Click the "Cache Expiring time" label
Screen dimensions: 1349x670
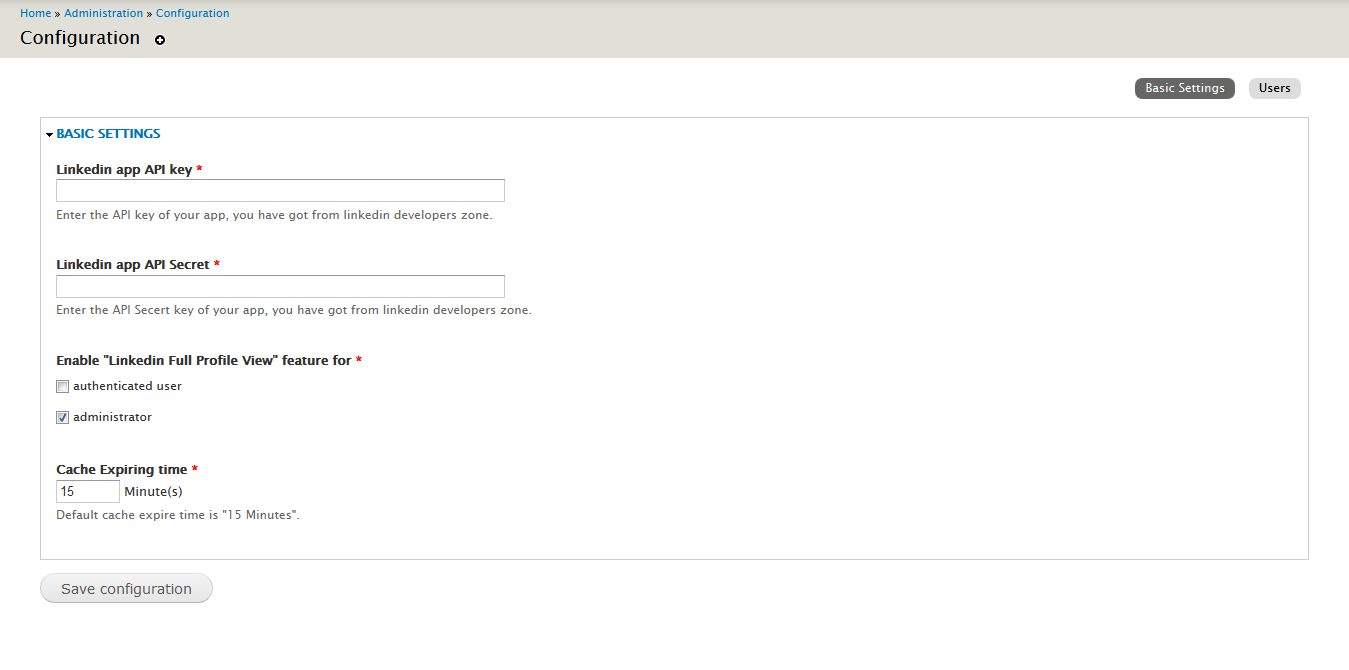pos(122,469)
